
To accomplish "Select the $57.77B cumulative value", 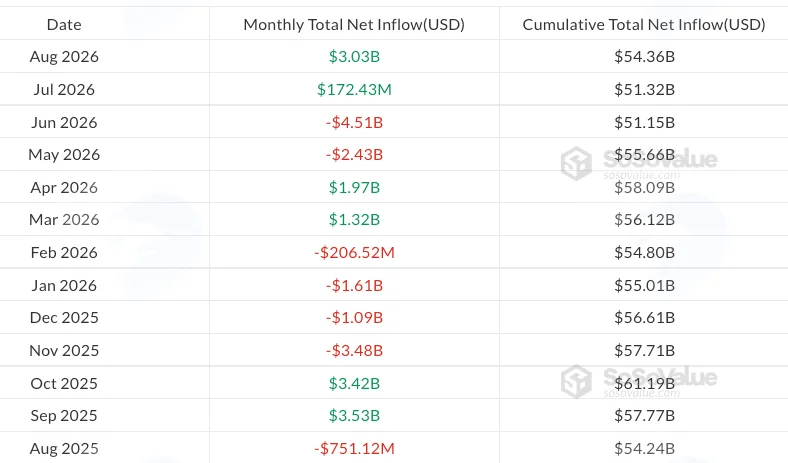I will pos(644,416).
